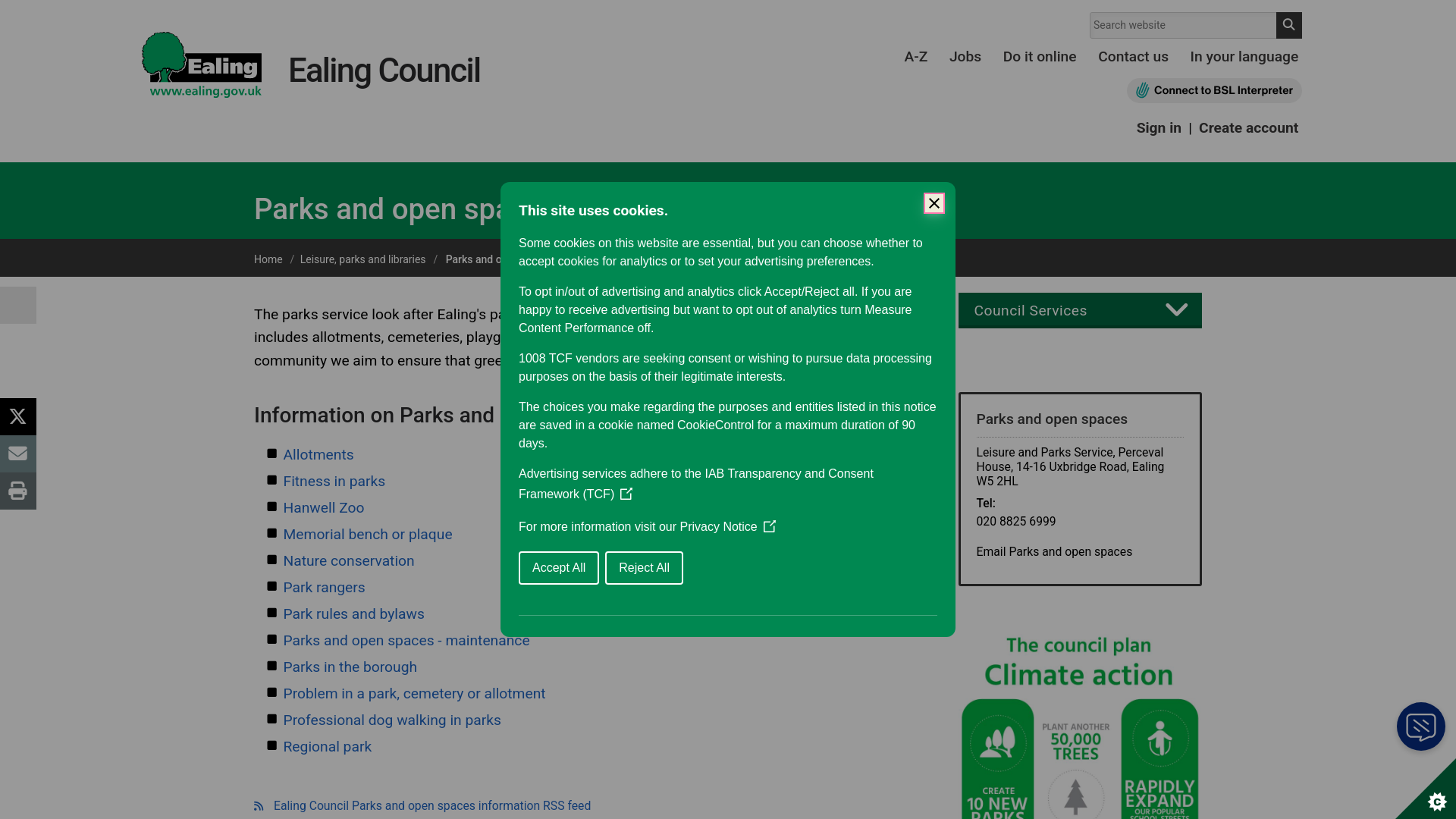Viewport: 1456px width, 819px height.
Task: Open Park rangers link
Action: click(x=324, y=588)
